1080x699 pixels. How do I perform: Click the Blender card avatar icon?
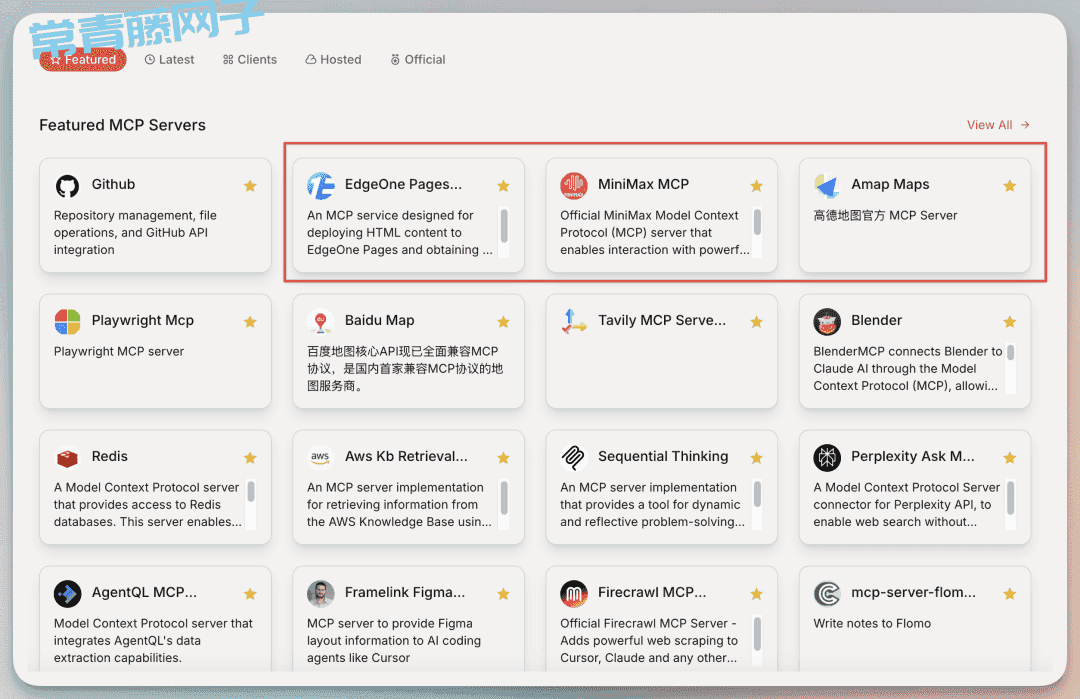pyautogui.click(x=827, y=322)
